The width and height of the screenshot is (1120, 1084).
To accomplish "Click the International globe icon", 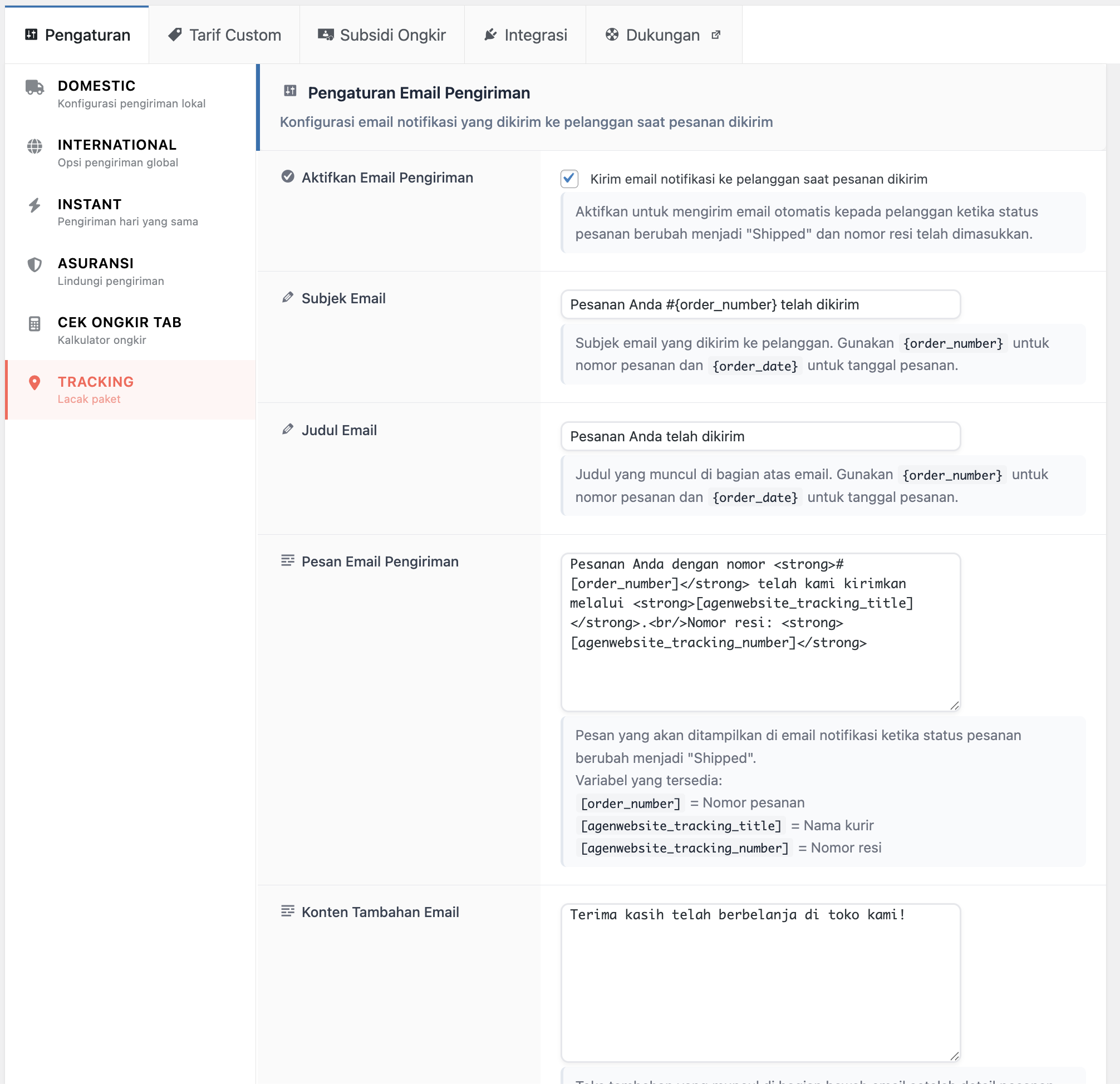I will (x=35, y=146).
